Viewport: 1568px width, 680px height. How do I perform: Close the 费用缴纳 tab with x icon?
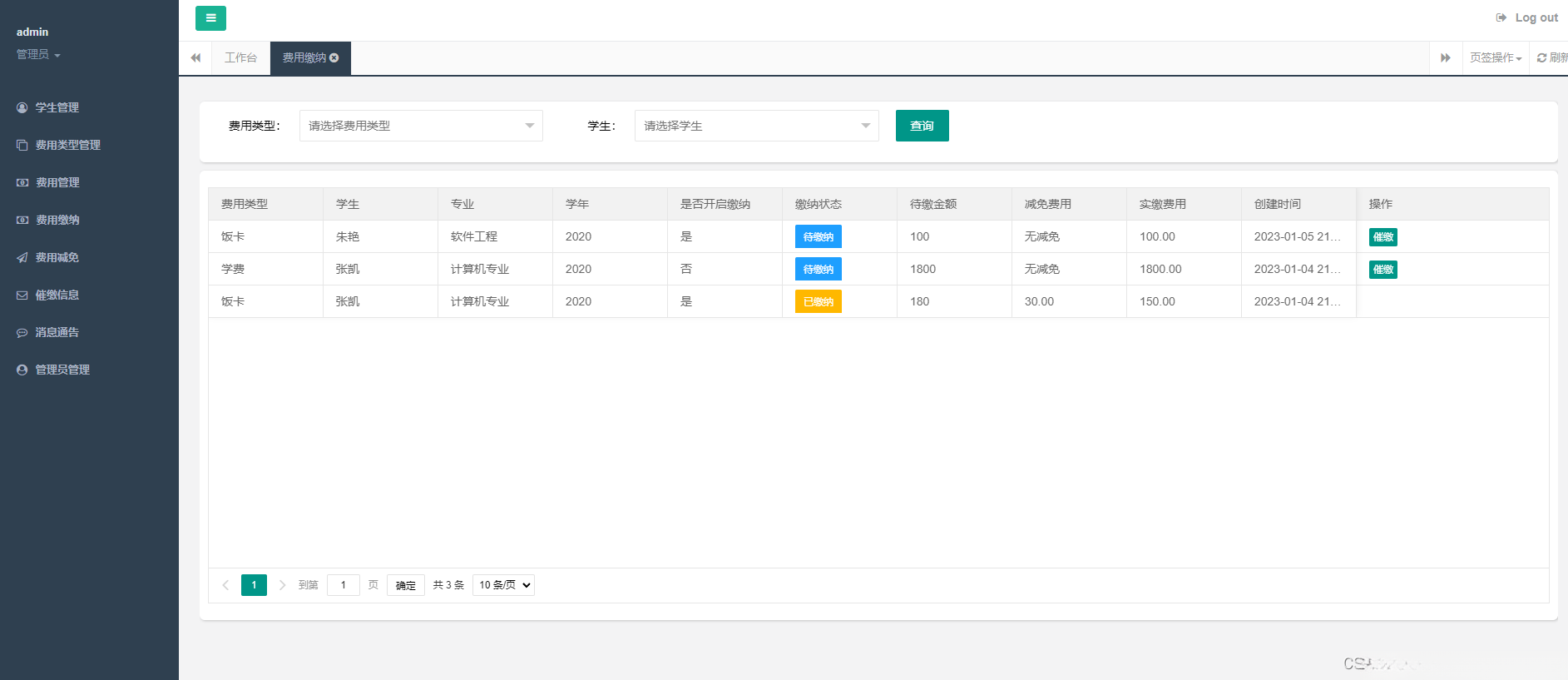(334, 57)
